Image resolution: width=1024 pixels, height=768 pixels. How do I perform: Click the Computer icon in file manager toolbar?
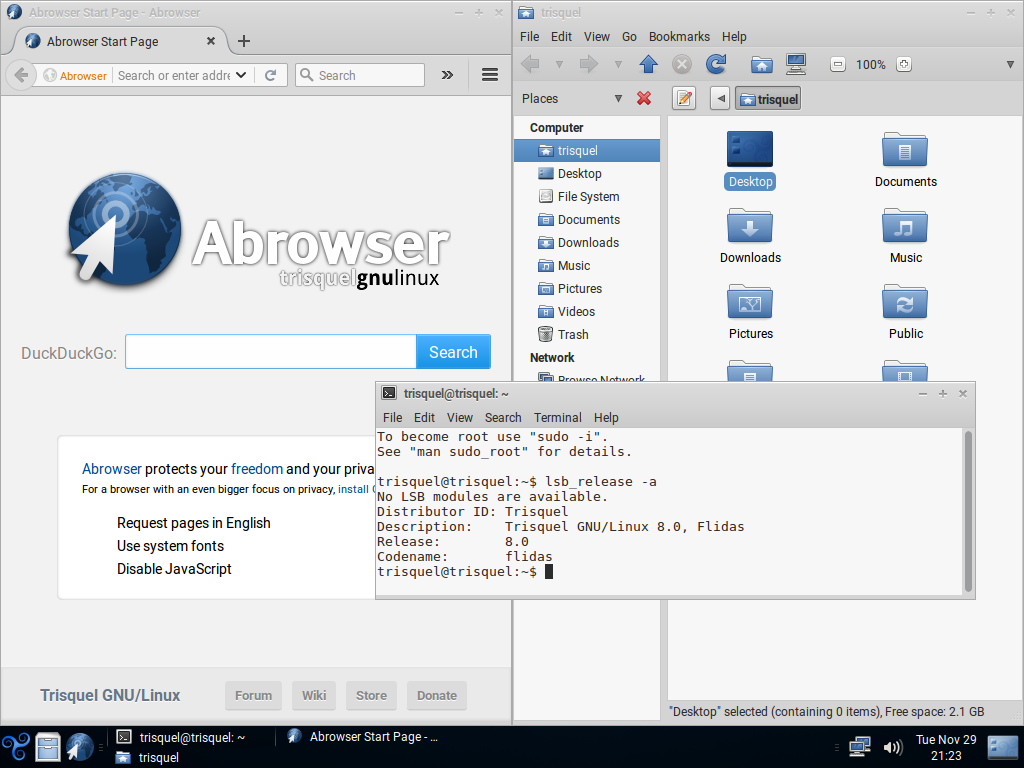pyautogui.click(x=796, y=64)
